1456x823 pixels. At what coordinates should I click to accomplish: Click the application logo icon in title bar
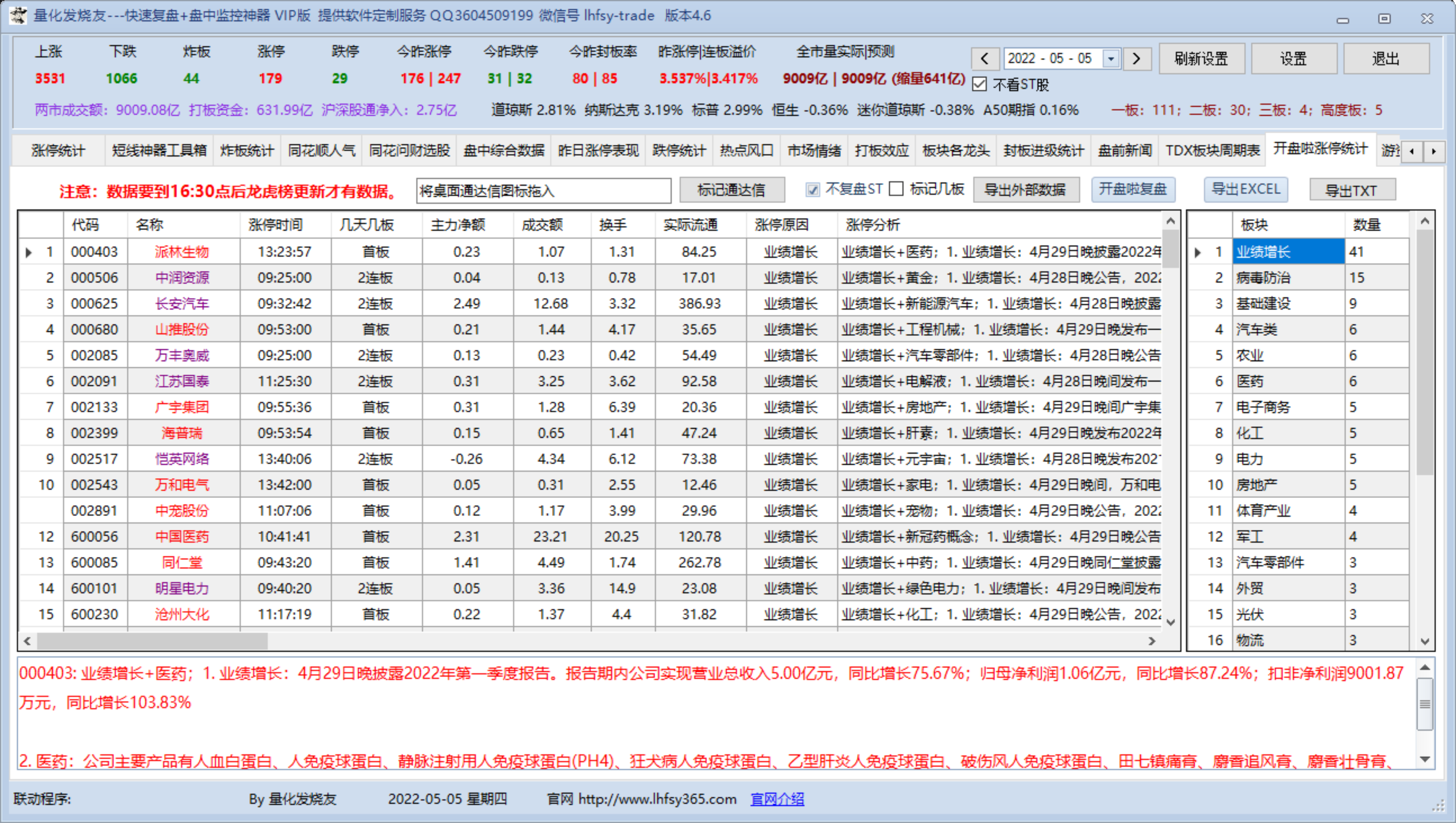pos(18,15)
